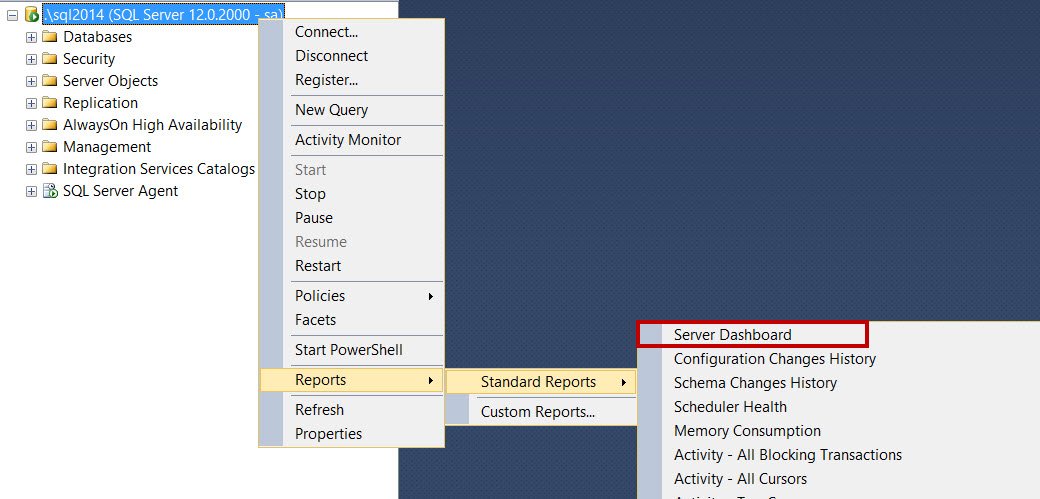
Task: Click the server instance icon for sql2014
Action: 32,14
